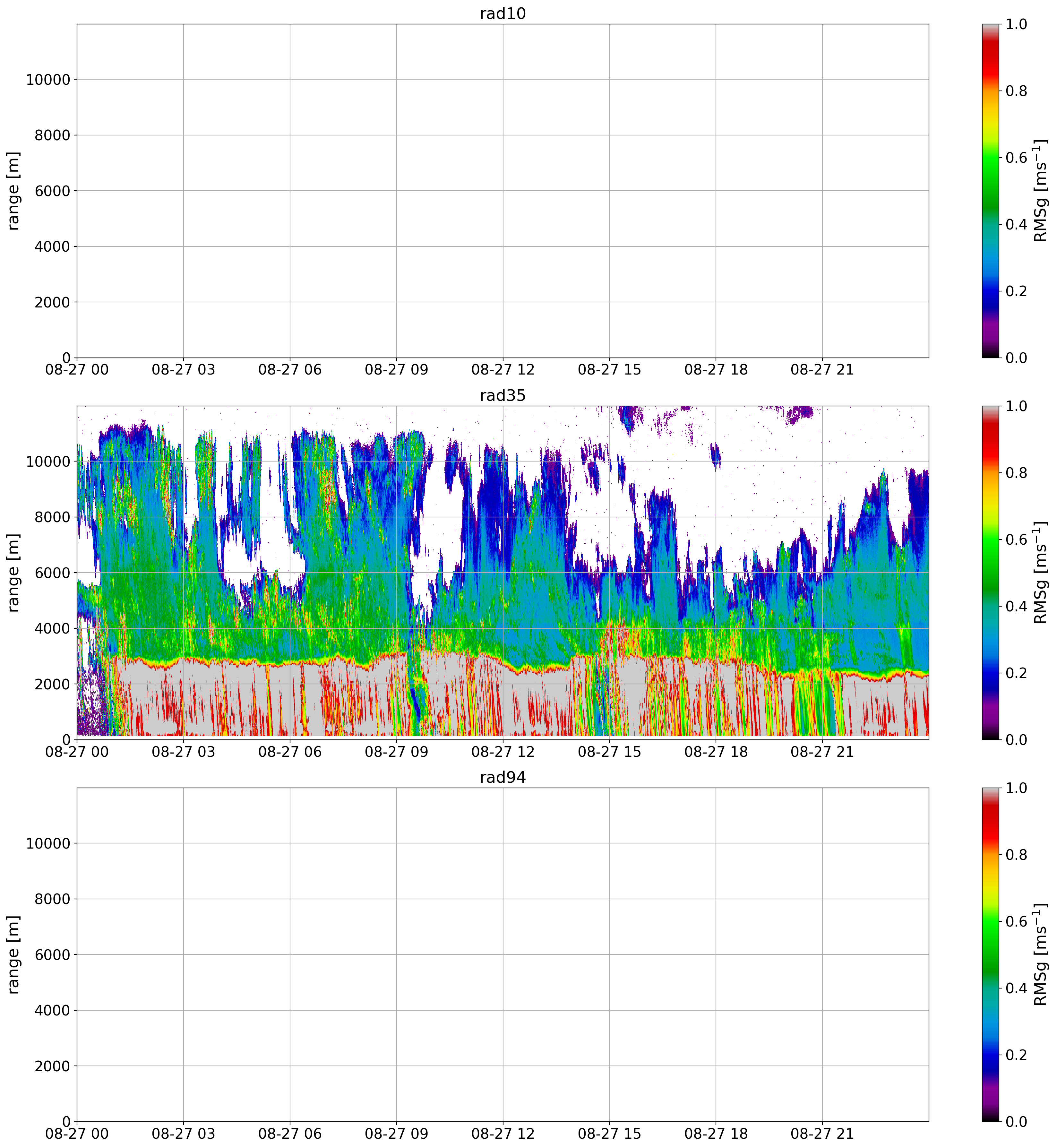The width and height of the screenshot is (1057, 1148).
Task: Click the rad35 panel colorbar
Action: [990, 573]
